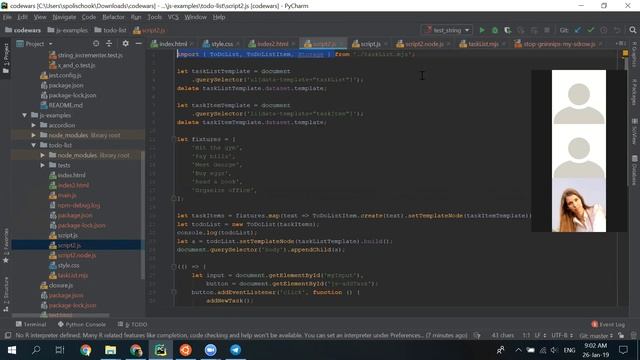Screen dimensions: 640x360
Task: Click the grey Stop square icon
Action: (547, 30)
